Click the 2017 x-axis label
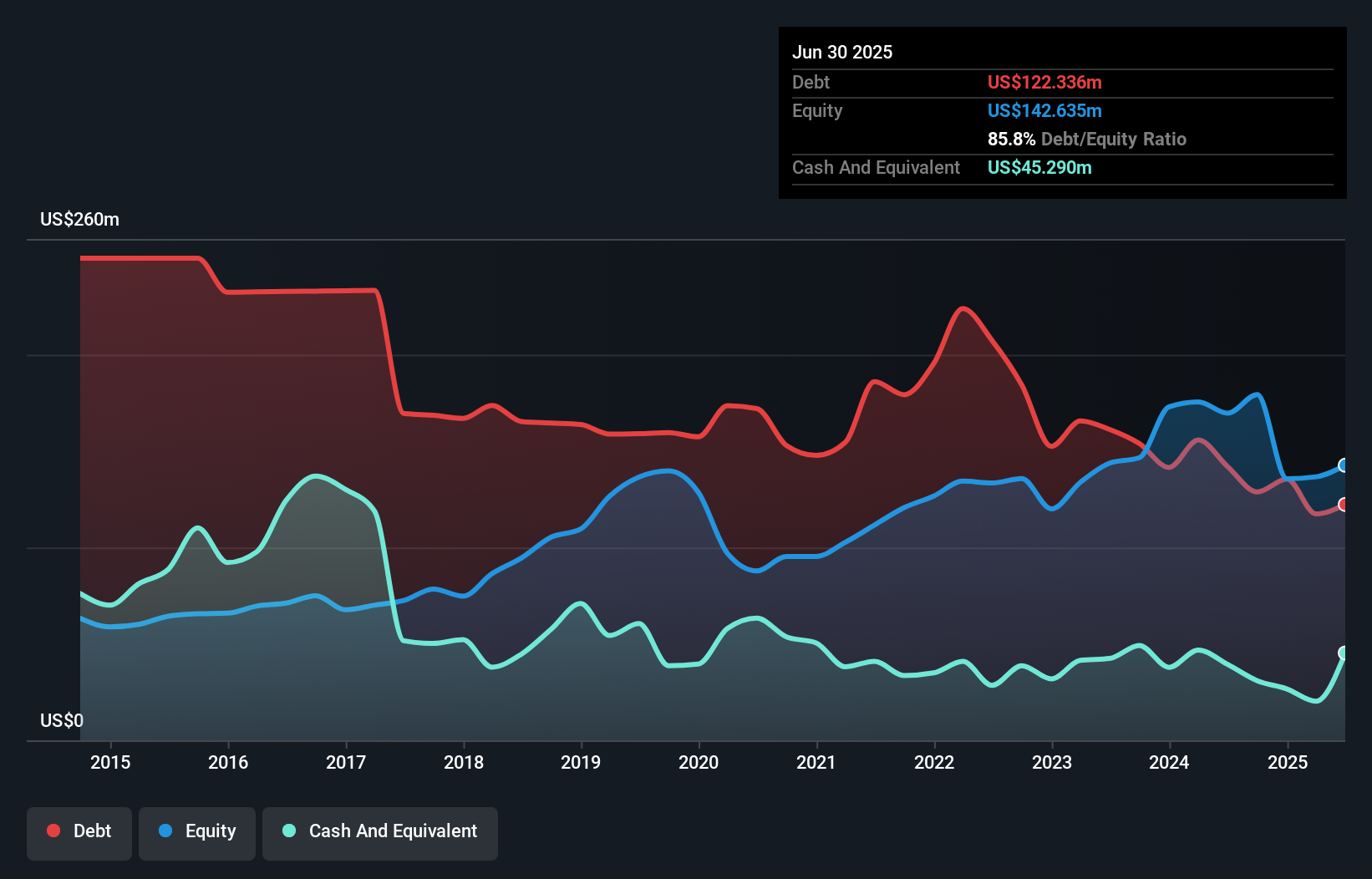This screenshot has width=1372, height=879. point(346,762)
